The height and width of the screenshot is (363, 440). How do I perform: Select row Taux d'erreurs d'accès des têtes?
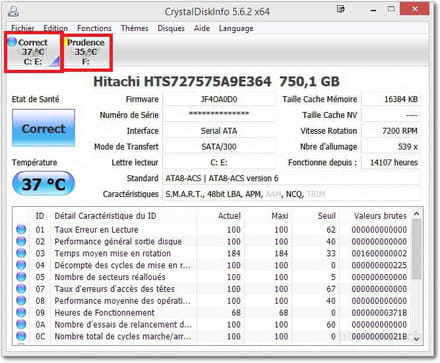pos(212,289)
